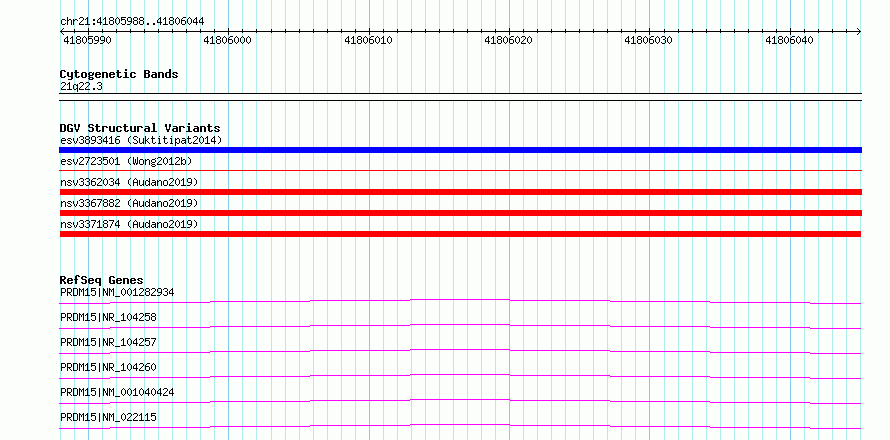The height and width of the screenshot is (440, 890).
Task: Open transcript PRDM15|NR_104258
Action: pyautogui.click(x=108, y=317)
